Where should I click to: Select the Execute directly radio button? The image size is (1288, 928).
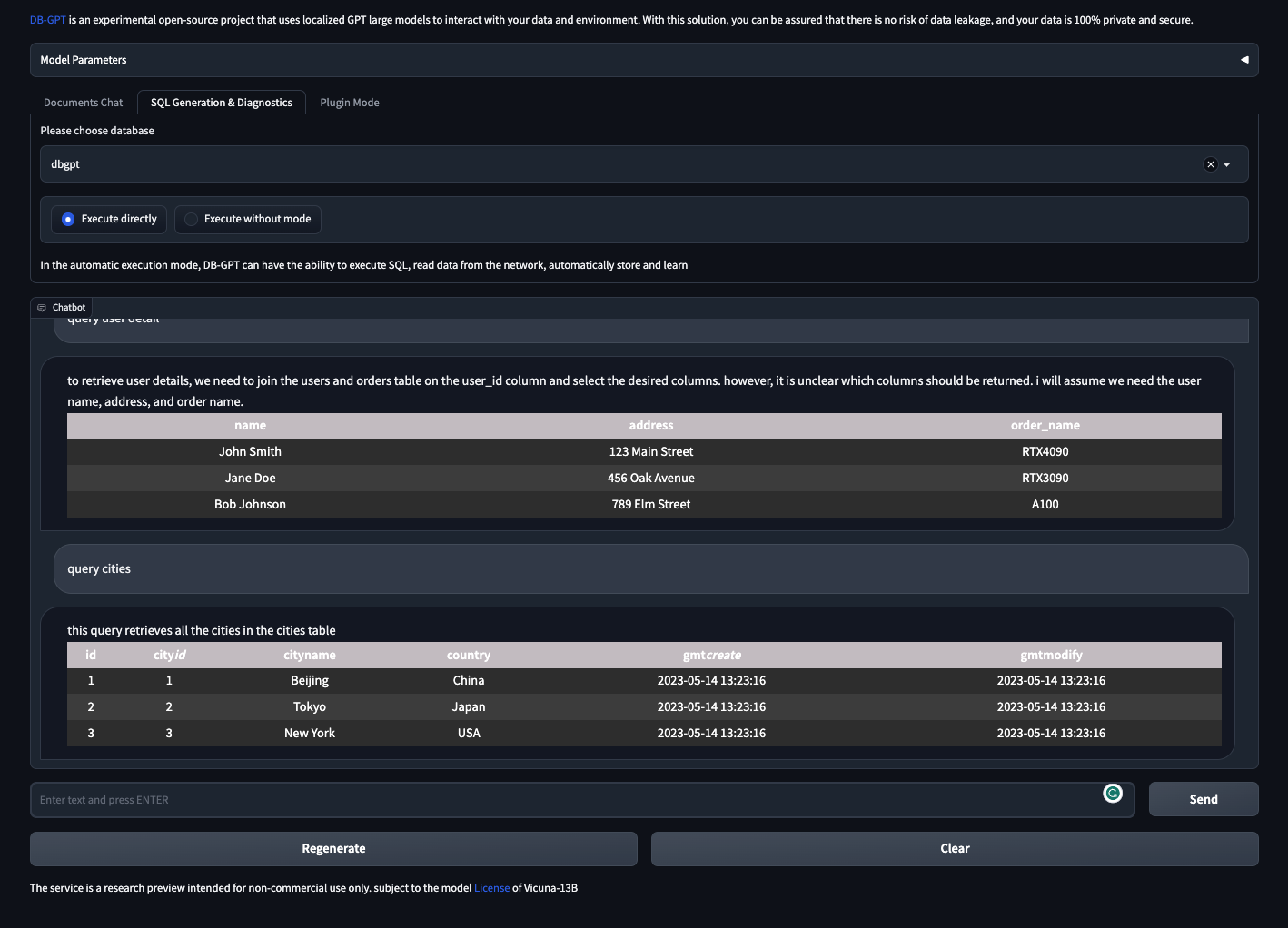coord(68,220)
